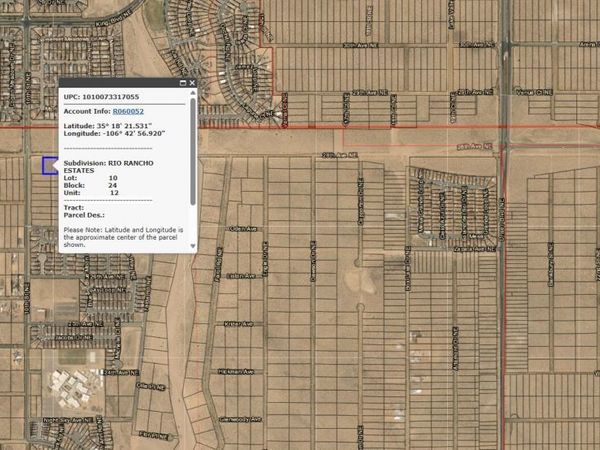The height and width of the screenshot is (450, 600).
Task: Click the Hickman Ave street label
Action: pyautogui.click(x=236, y=372)
